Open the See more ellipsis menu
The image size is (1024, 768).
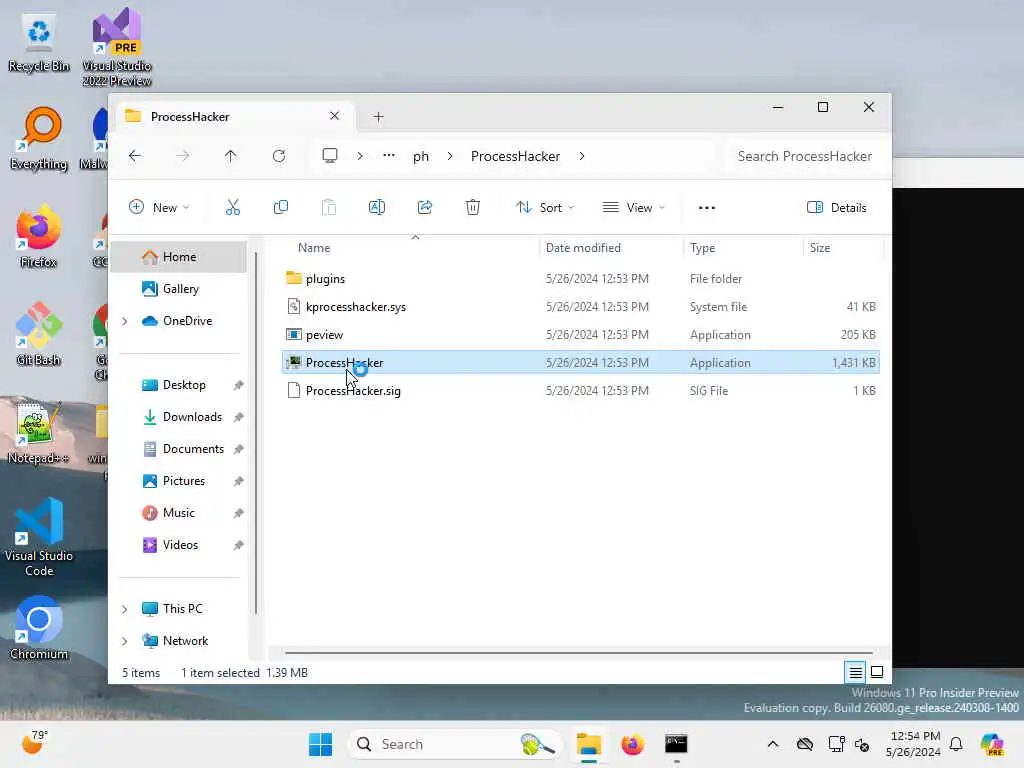pos(707,208)
